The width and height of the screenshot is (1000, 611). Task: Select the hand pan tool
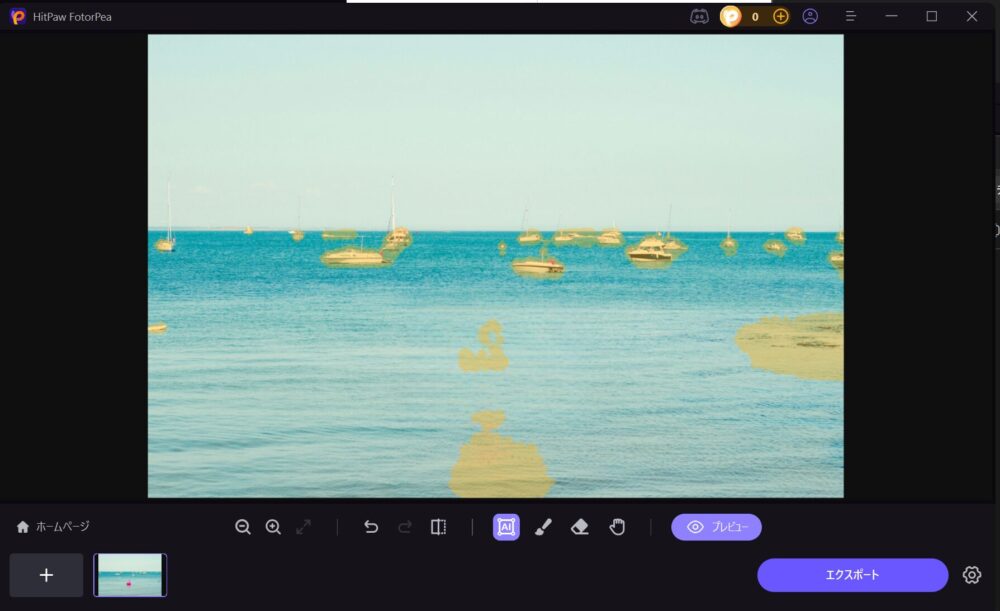pyautogui.click(x=617, y=527)
